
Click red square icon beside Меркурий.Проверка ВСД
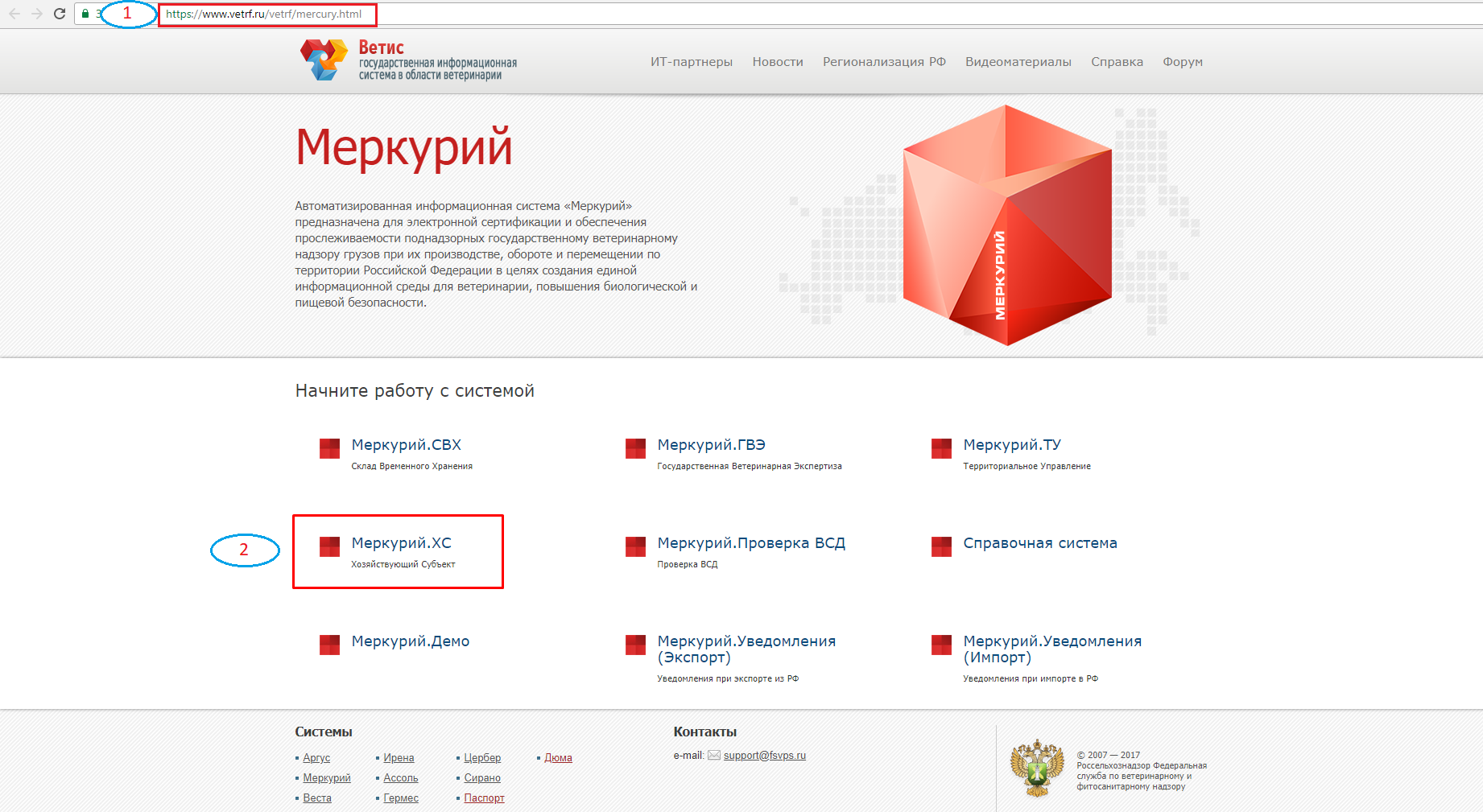[x=635, y=546]
